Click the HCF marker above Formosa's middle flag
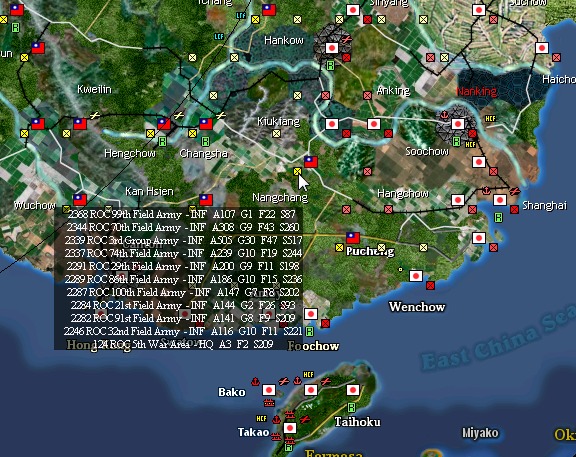The width and height of the screenshot is (576, 457). coord(308,374)
